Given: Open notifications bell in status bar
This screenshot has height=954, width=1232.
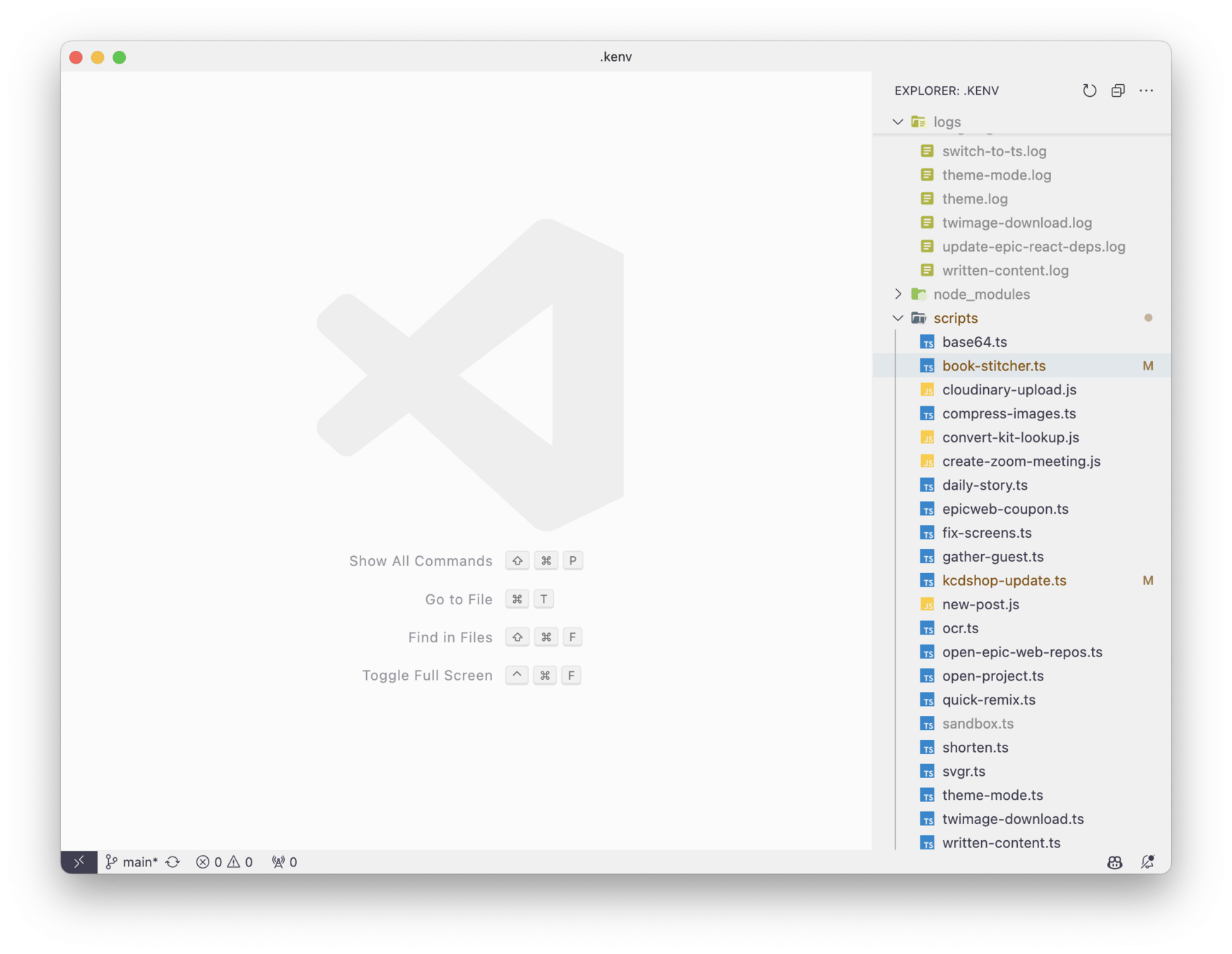Looking at the screenshot, I should tap(1147, 861).
